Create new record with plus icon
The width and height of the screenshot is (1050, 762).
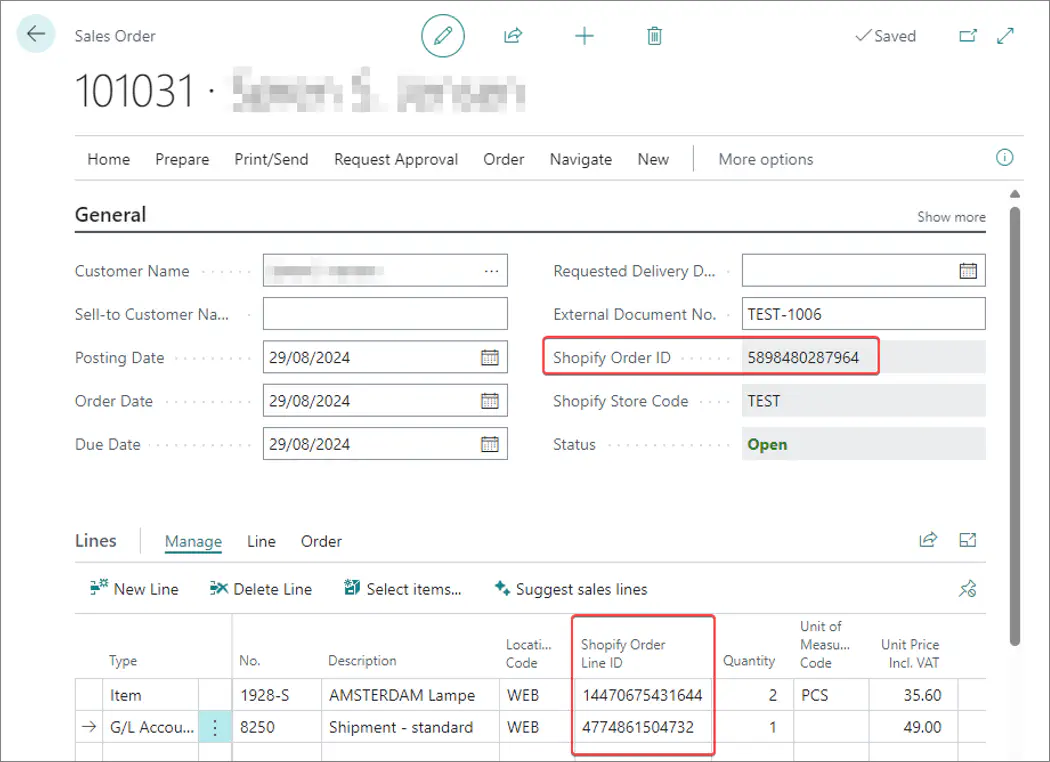click(585, 35)
